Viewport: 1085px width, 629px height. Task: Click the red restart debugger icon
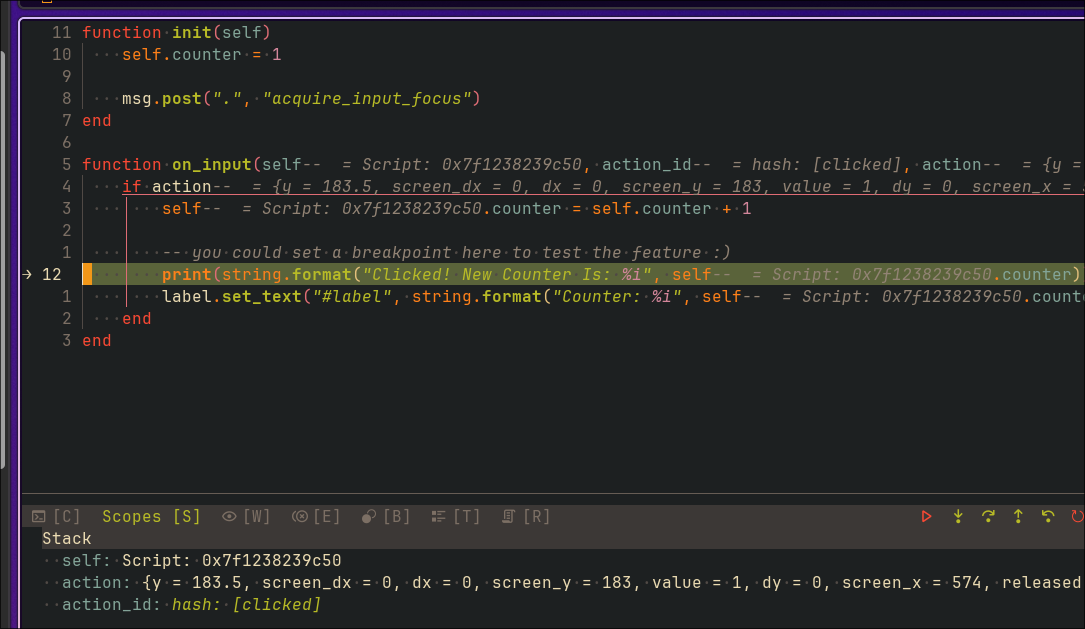[1077, 517]
